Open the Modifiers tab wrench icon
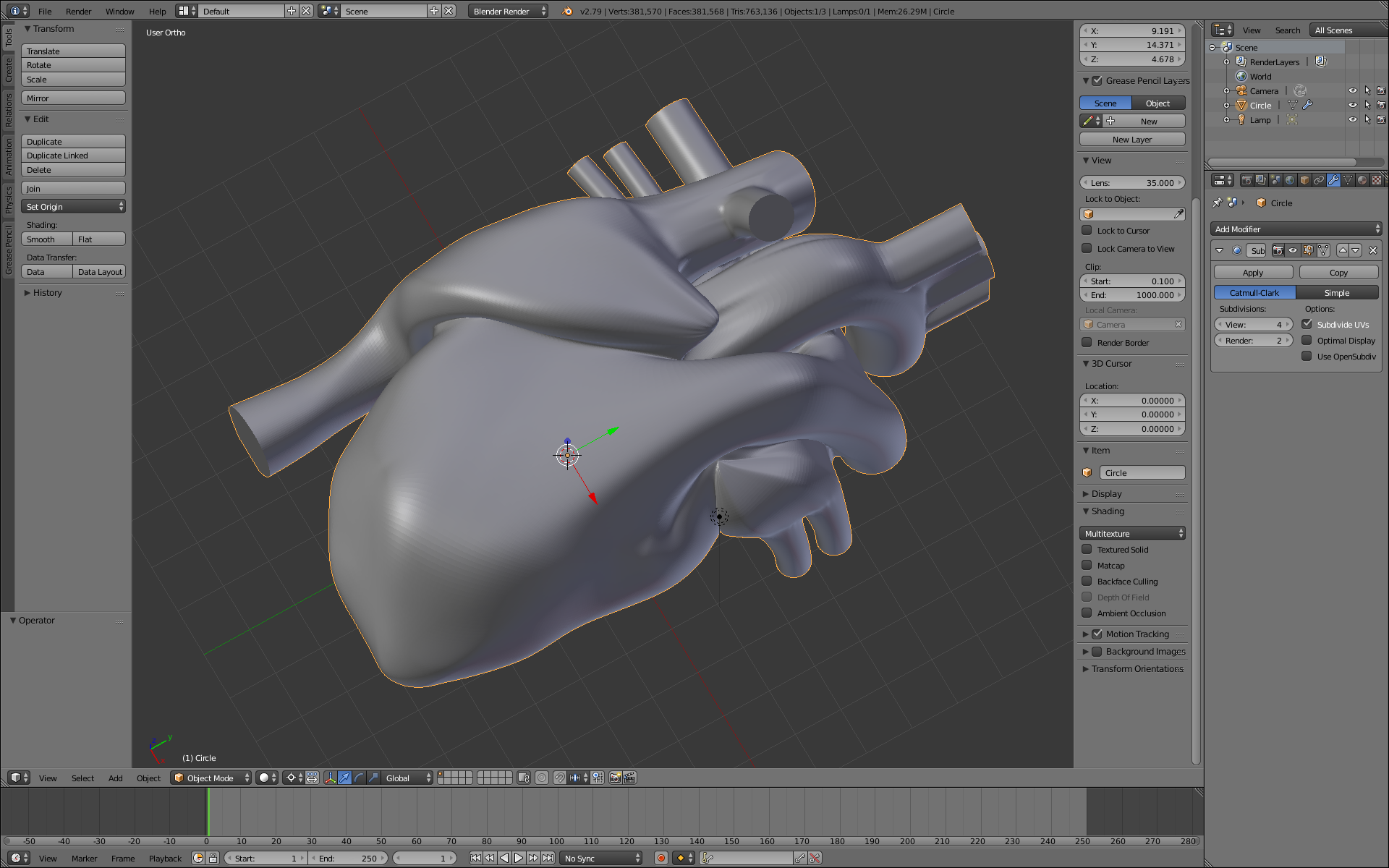 click(x=1333, y=180)
